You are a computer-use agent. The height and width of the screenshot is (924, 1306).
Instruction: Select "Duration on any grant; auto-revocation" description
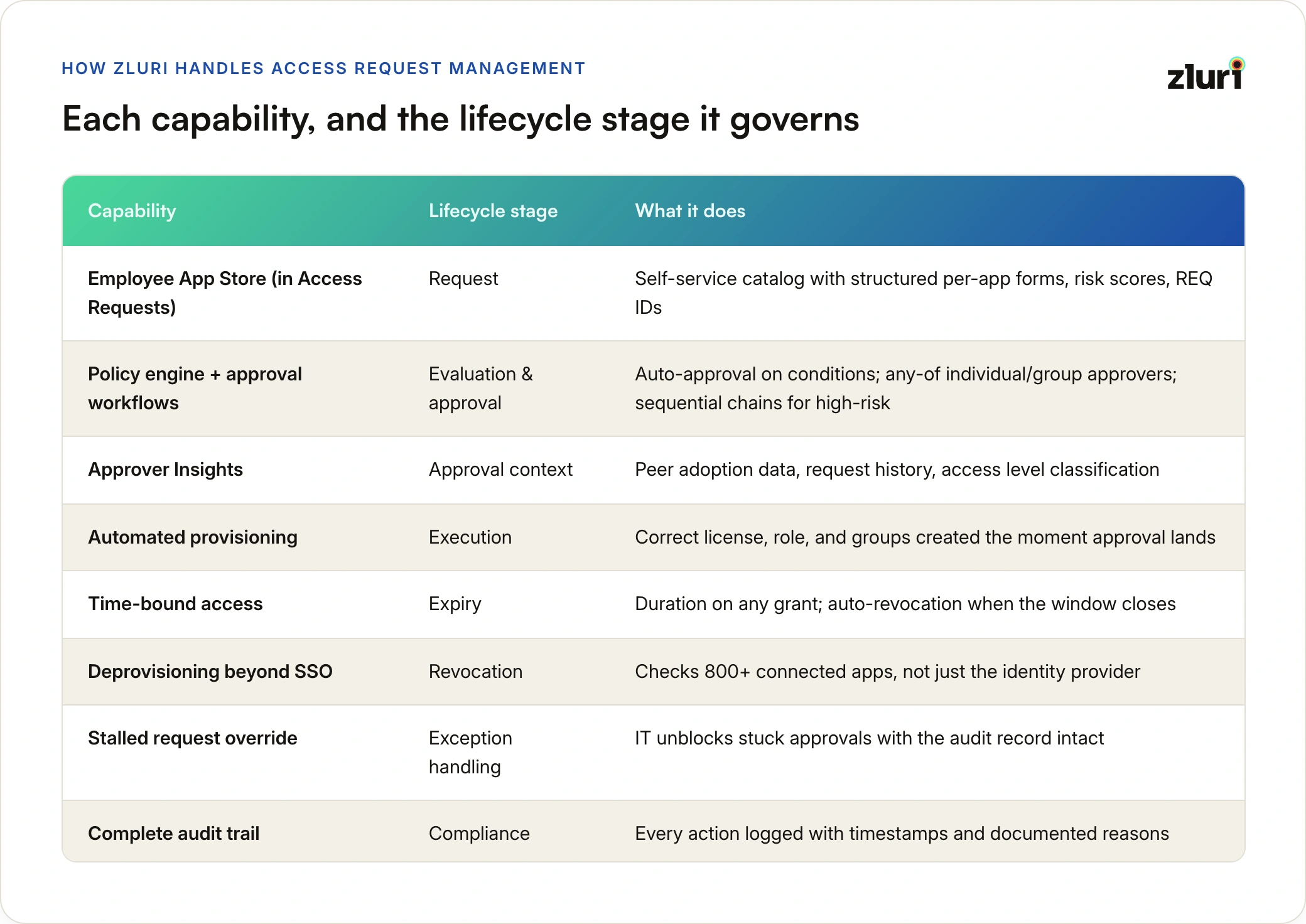point(905,604)
